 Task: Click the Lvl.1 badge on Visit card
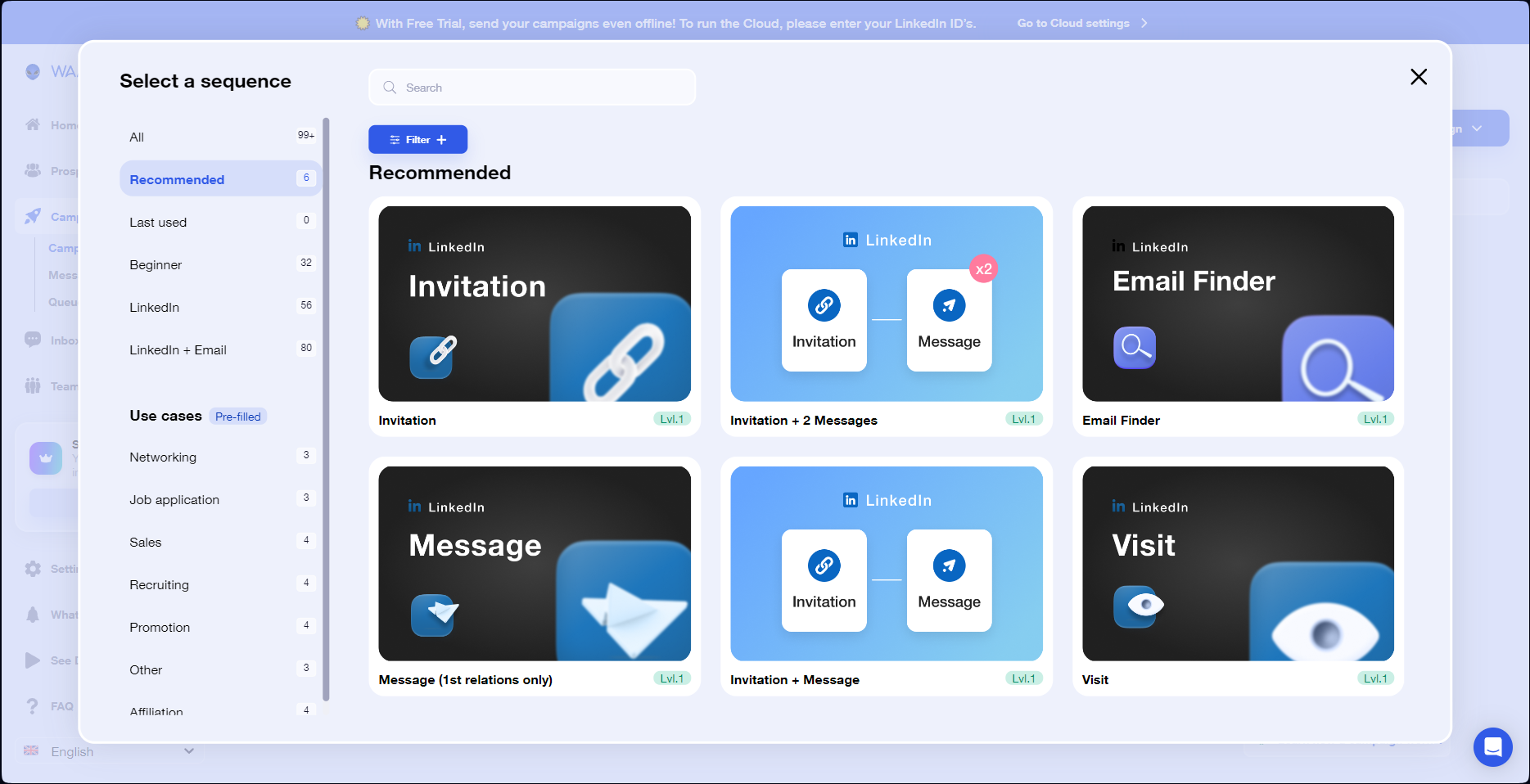(1375, 678)
